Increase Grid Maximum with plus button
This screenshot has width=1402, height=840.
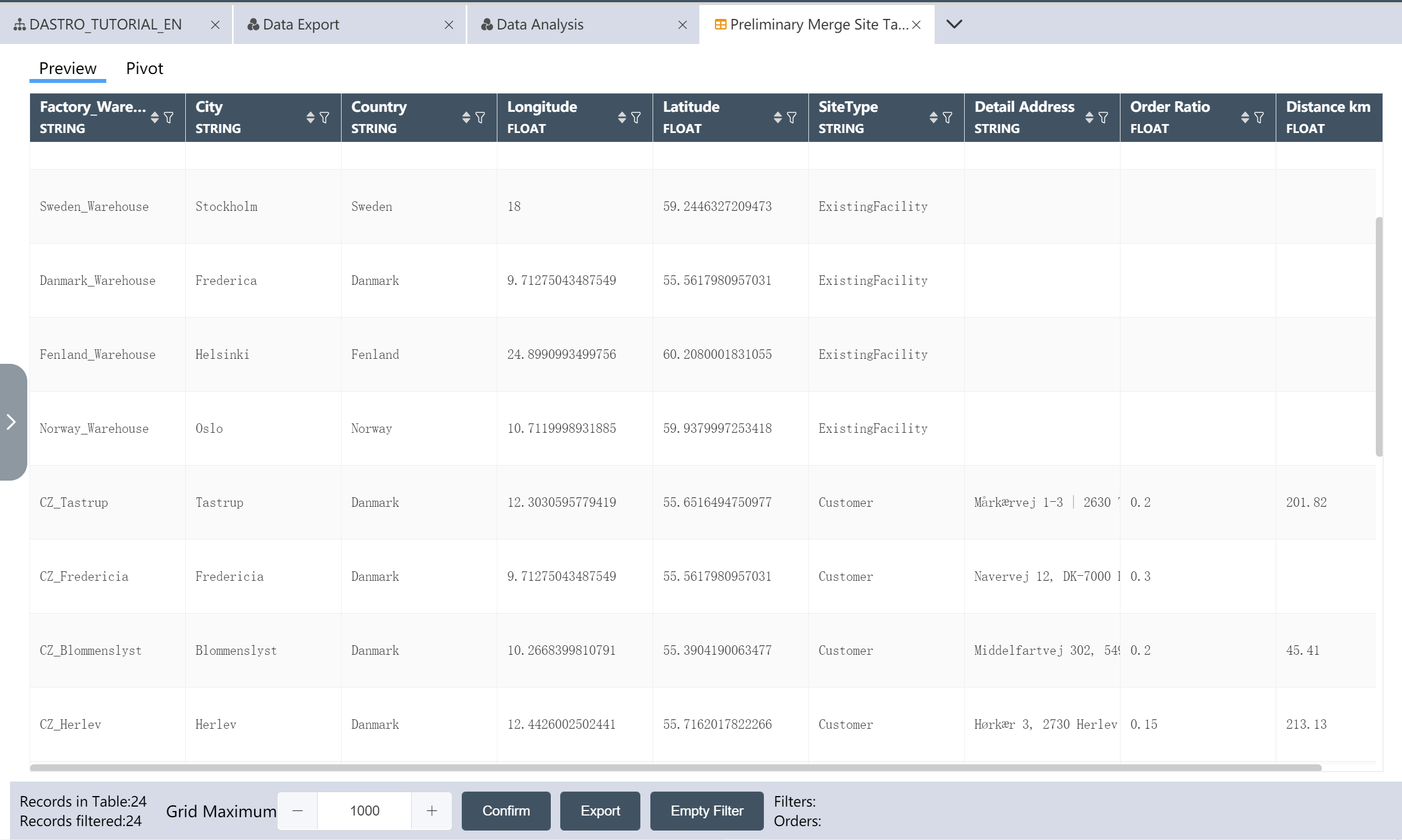(x=431, y=811)
